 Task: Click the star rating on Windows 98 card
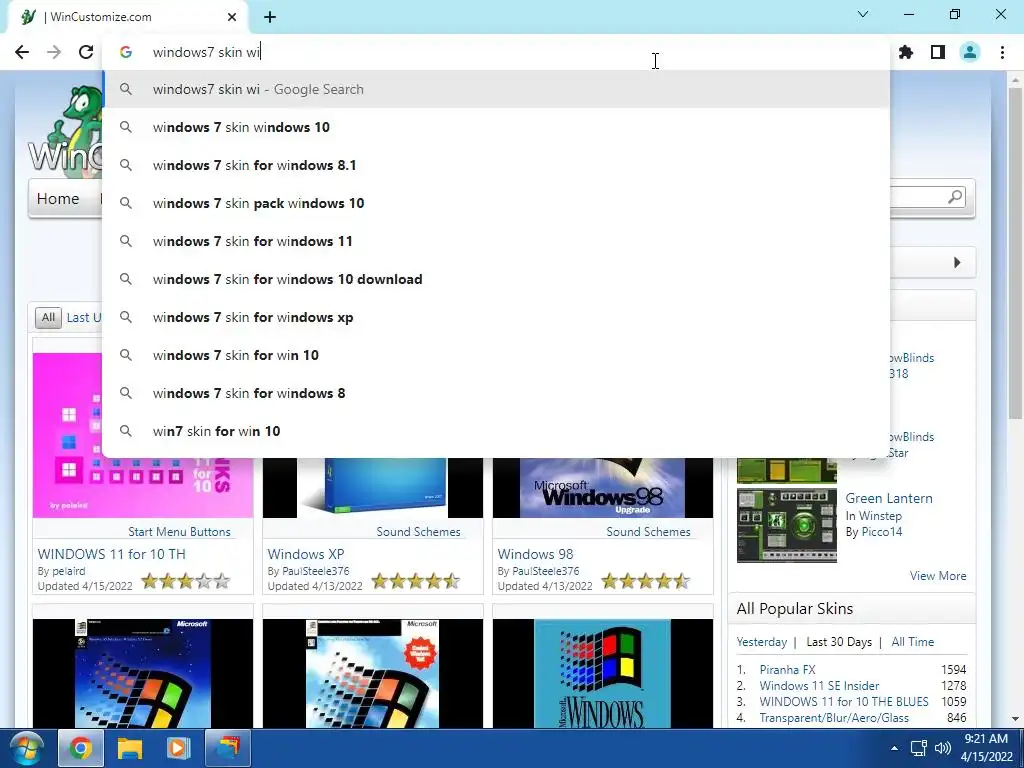(646, 581)
